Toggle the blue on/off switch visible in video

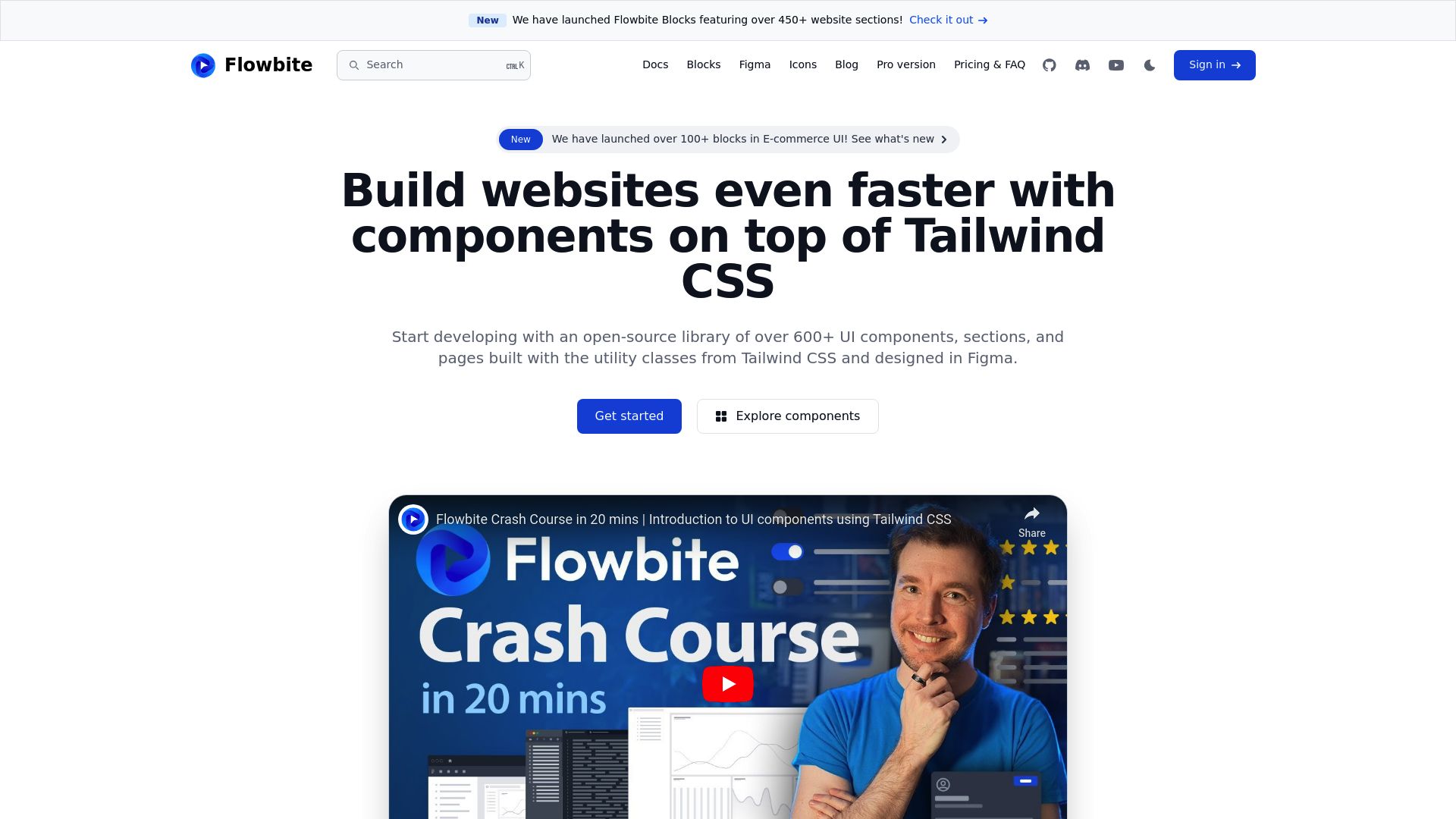pyautogui.click(x=786, y=551)
